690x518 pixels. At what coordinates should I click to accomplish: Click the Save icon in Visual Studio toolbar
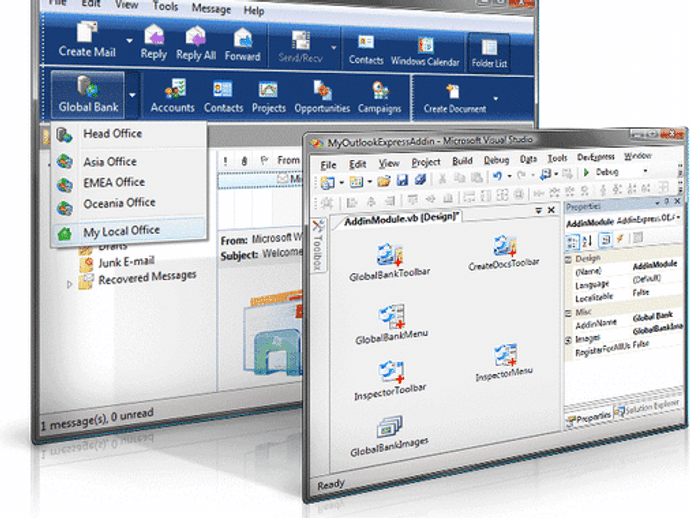point(402,180)
